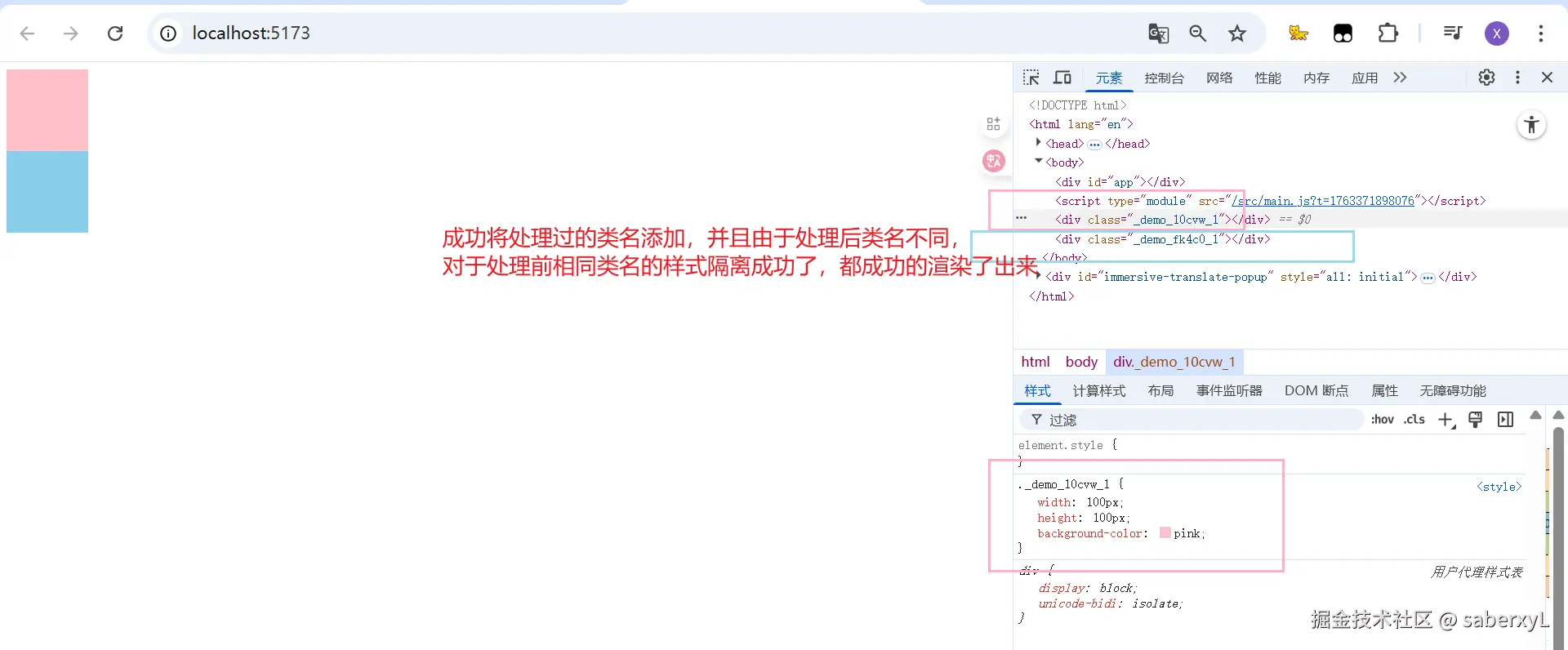The image size is (1568, 650).
Task: Go back to the previous page
Action: pos(27,33)
